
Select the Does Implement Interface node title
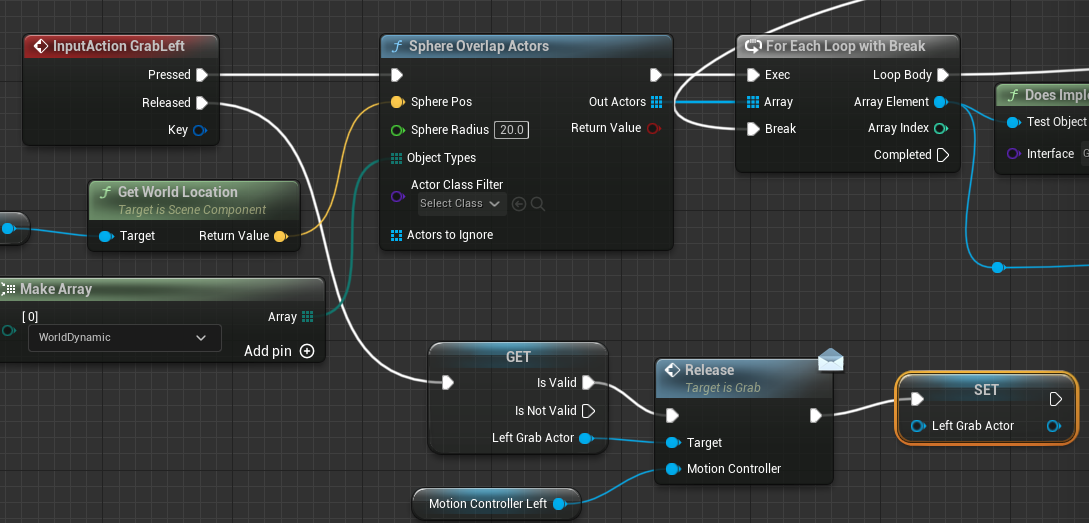coord(1056,96)
